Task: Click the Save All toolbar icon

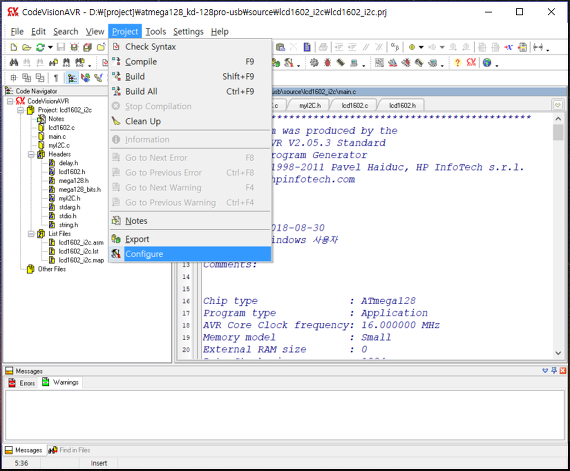Action: coord(87,47)
